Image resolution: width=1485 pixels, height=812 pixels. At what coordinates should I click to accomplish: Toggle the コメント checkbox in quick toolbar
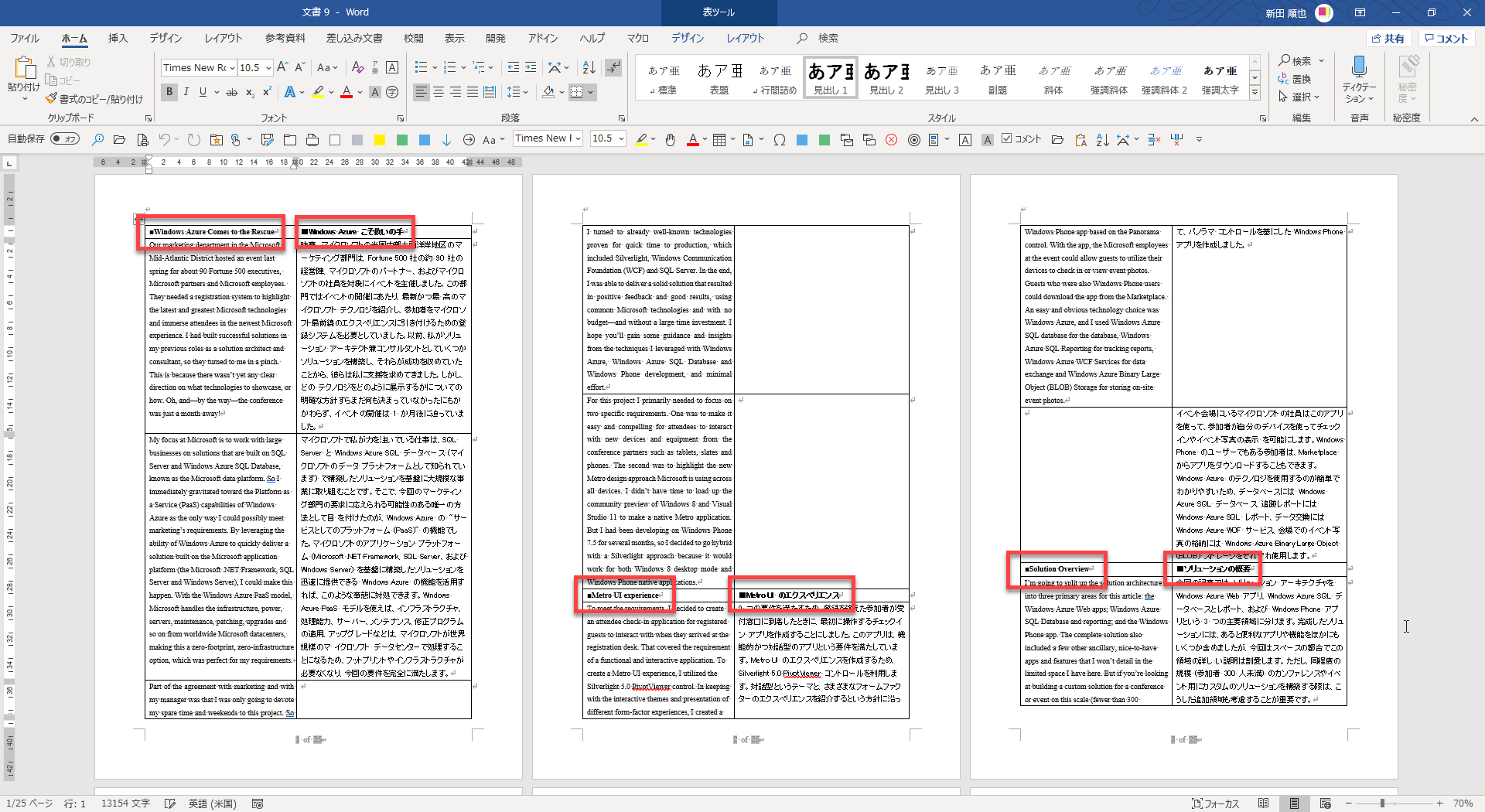[1006, 138]
